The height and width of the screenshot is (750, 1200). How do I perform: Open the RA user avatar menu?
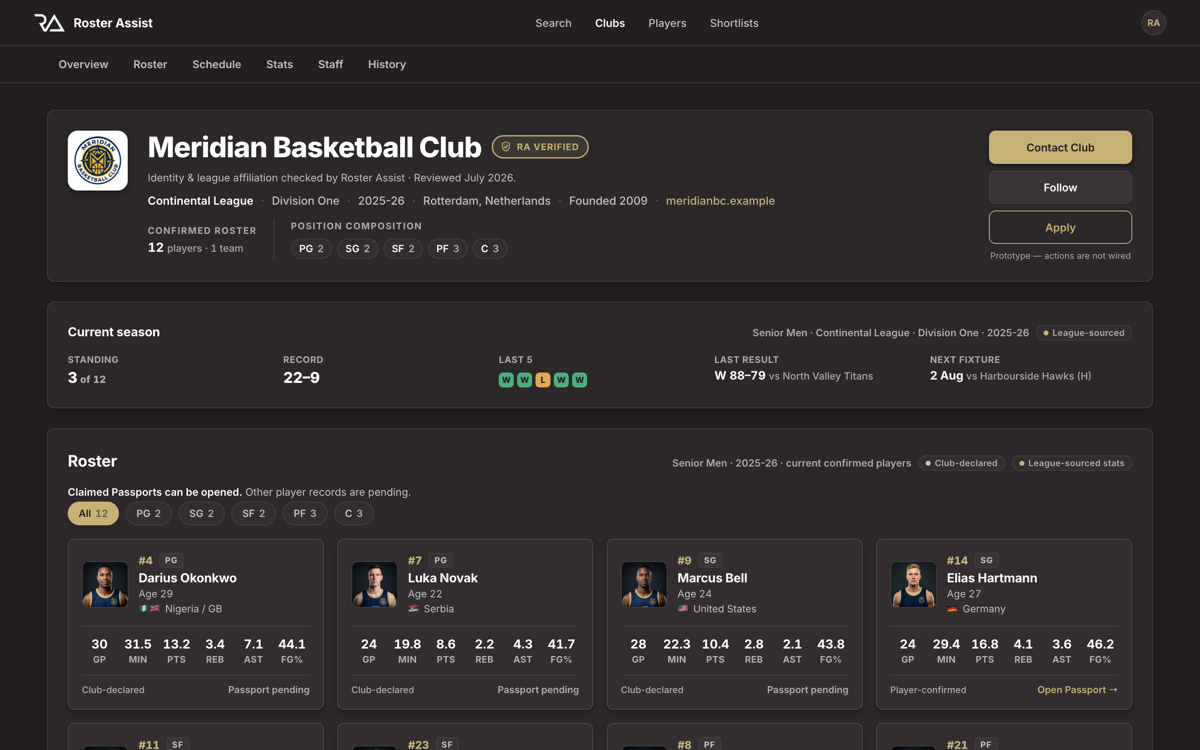pos(1153,23)
